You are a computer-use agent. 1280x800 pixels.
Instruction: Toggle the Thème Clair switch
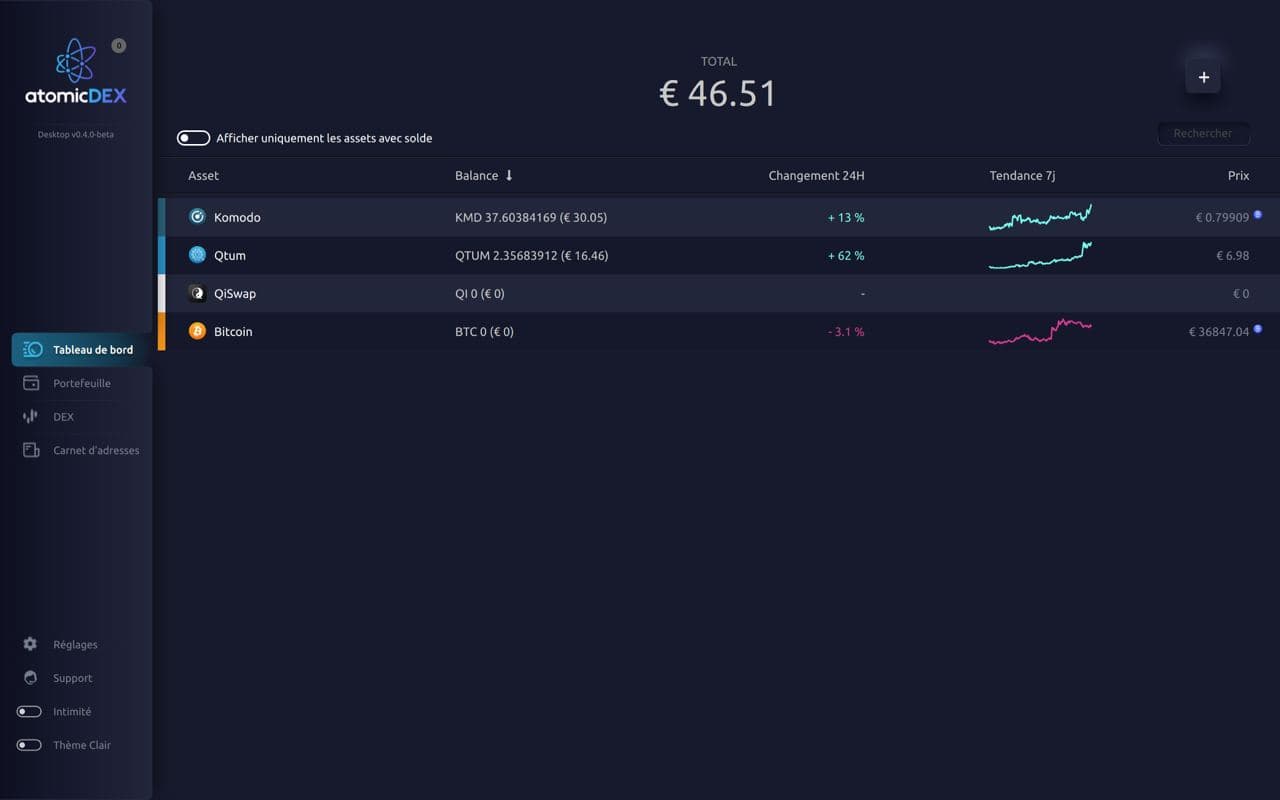tap(29, 745)
